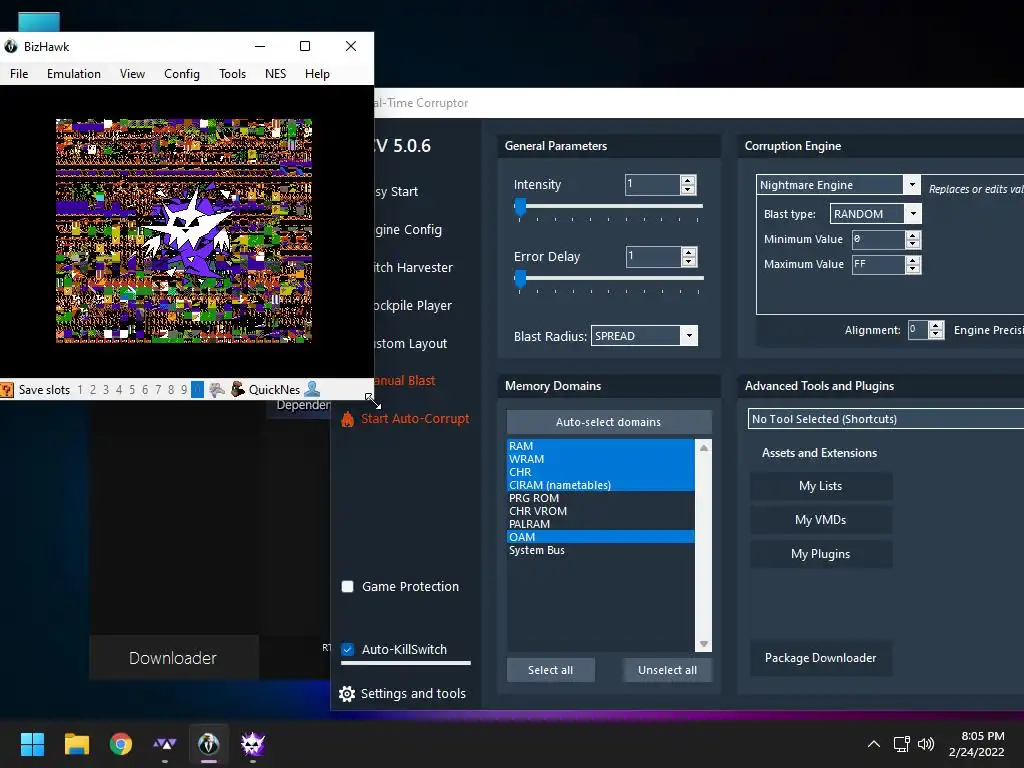Open My VMDs
The width and height of the screenshot is (1024, 768).
pos(821,520)
